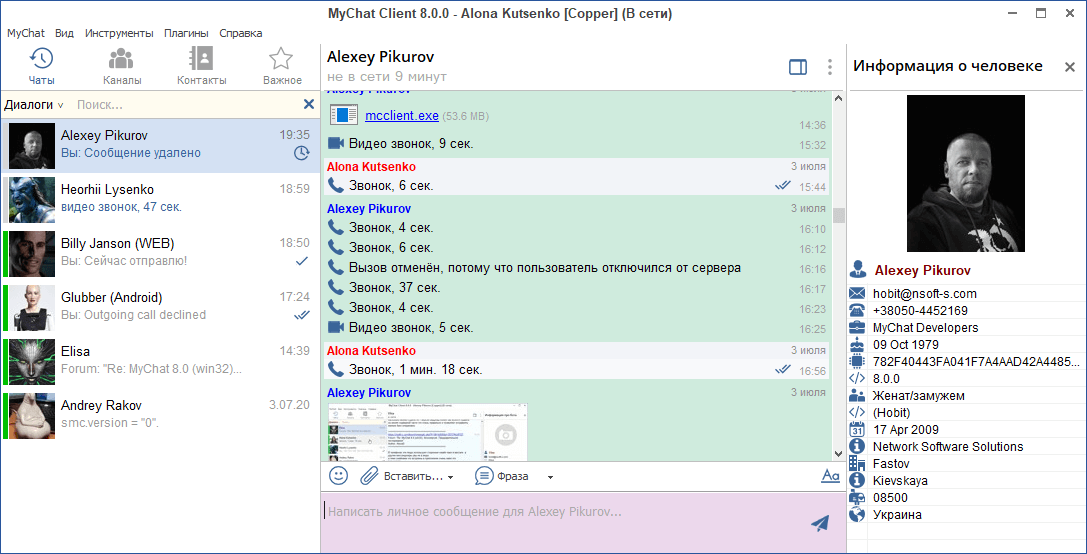Open the three-dot chat options menu
This screenshot has width=1087, height=554.
tap(829, 67)
